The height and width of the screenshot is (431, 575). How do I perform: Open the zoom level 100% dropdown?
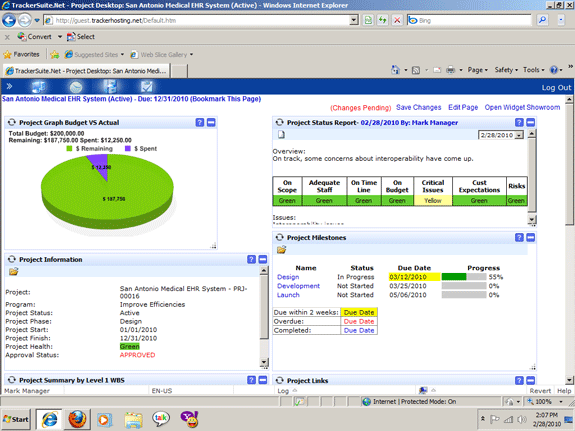click(x=561, y=402)
